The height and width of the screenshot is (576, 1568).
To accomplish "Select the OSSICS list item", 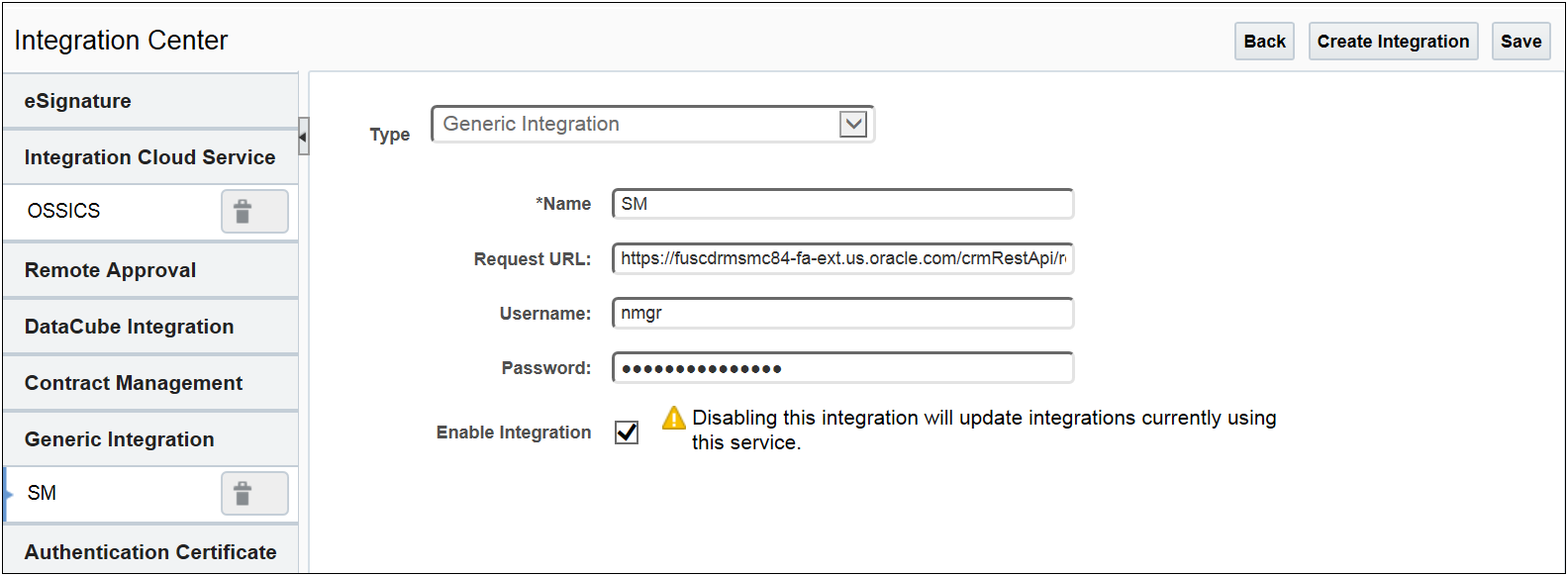I will tap(109, 212).
